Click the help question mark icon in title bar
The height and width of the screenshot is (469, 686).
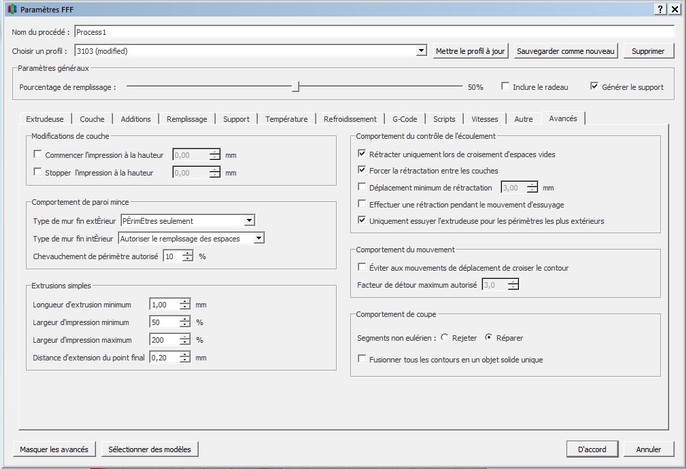point(661,8)
